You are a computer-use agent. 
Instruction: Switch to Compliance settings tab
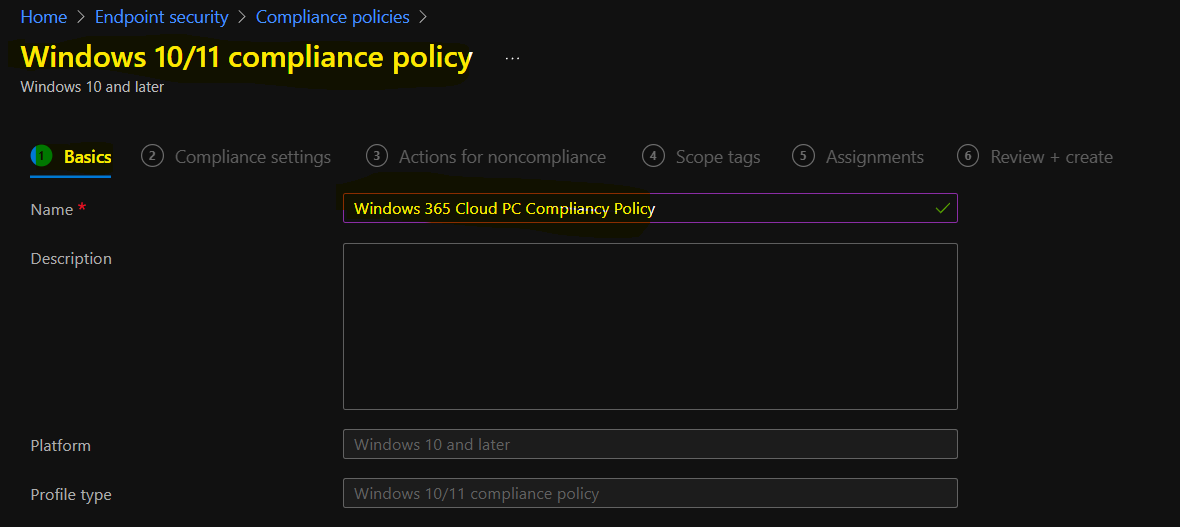point(253,157)
